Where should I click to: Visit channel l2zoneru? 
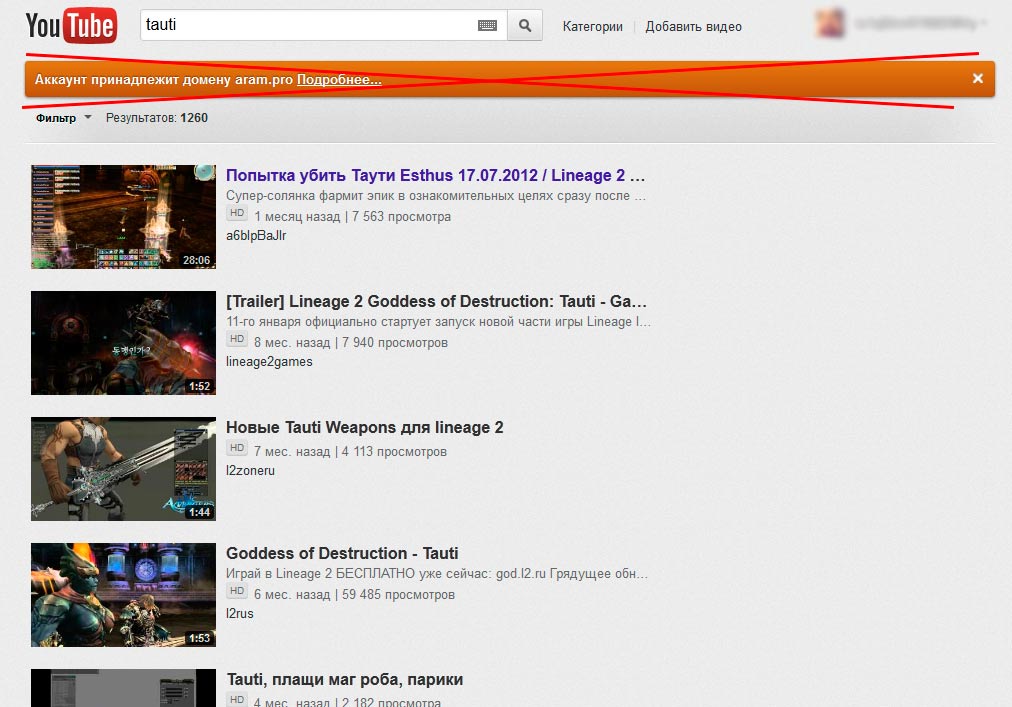(x=250, y=471)
